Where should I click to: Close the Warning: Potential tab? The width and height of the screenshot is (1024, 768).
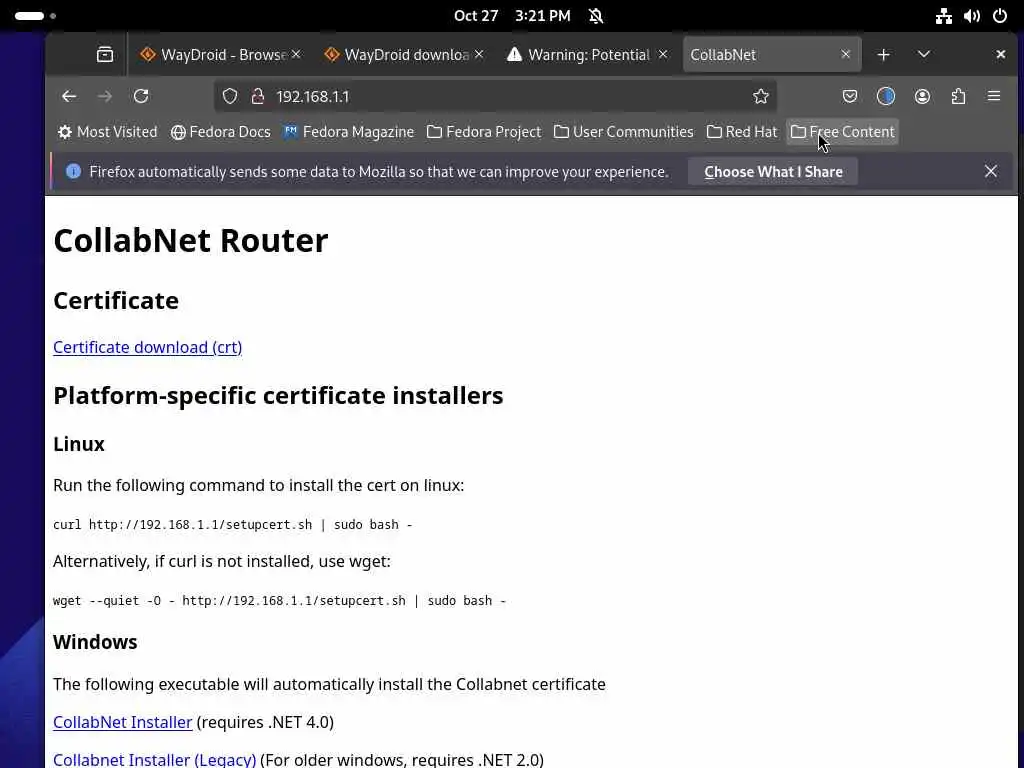[663, 54]
